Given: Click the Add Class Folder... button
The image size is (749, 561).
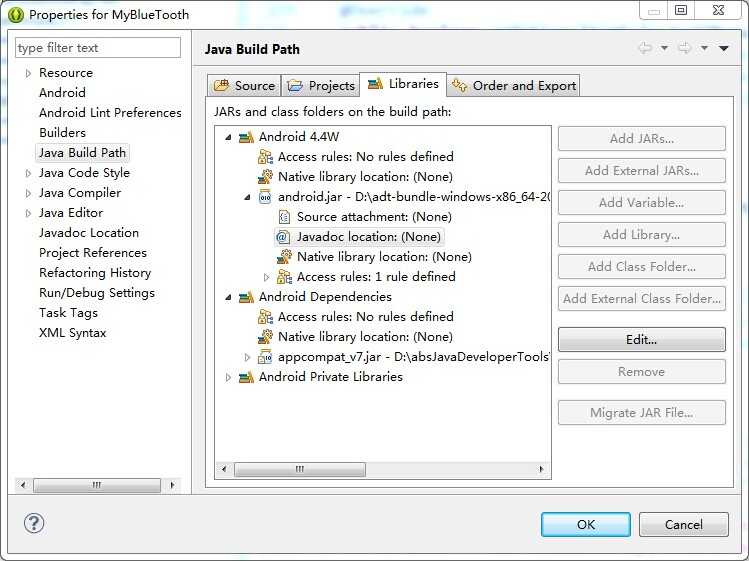Looking at the screenshot, I should tap(642, 267).
